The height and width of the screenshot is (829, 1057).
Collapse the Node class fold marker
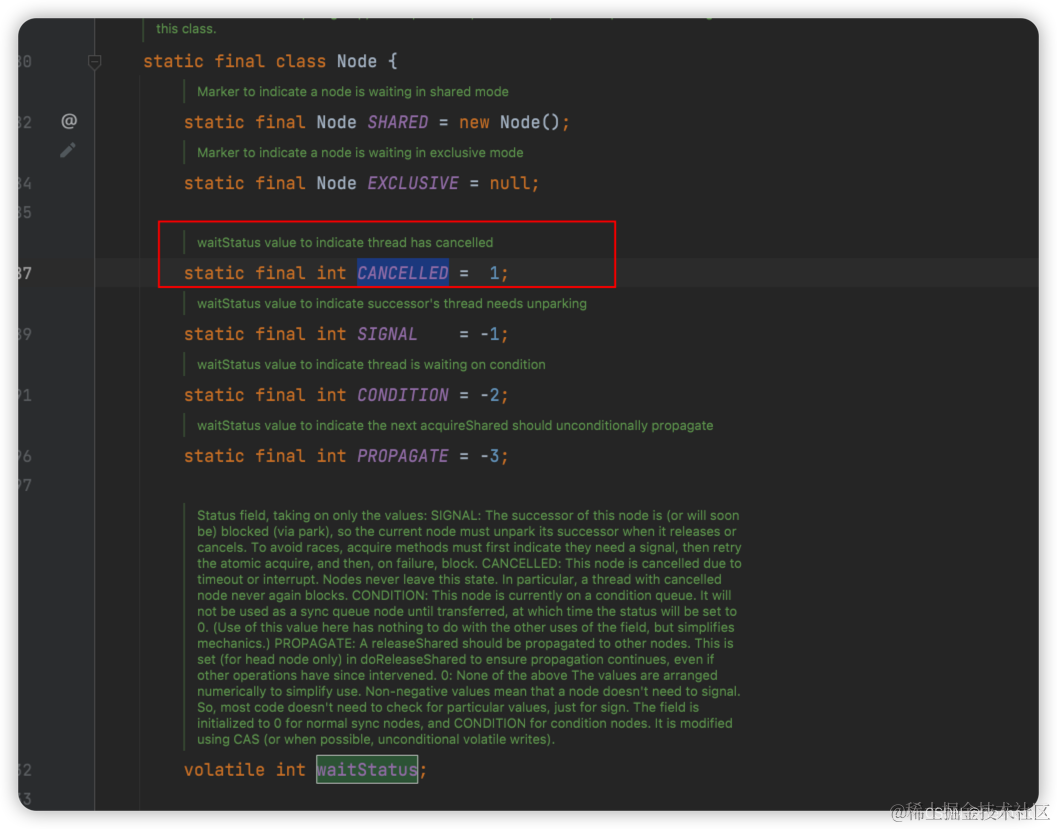pos(94,62)
